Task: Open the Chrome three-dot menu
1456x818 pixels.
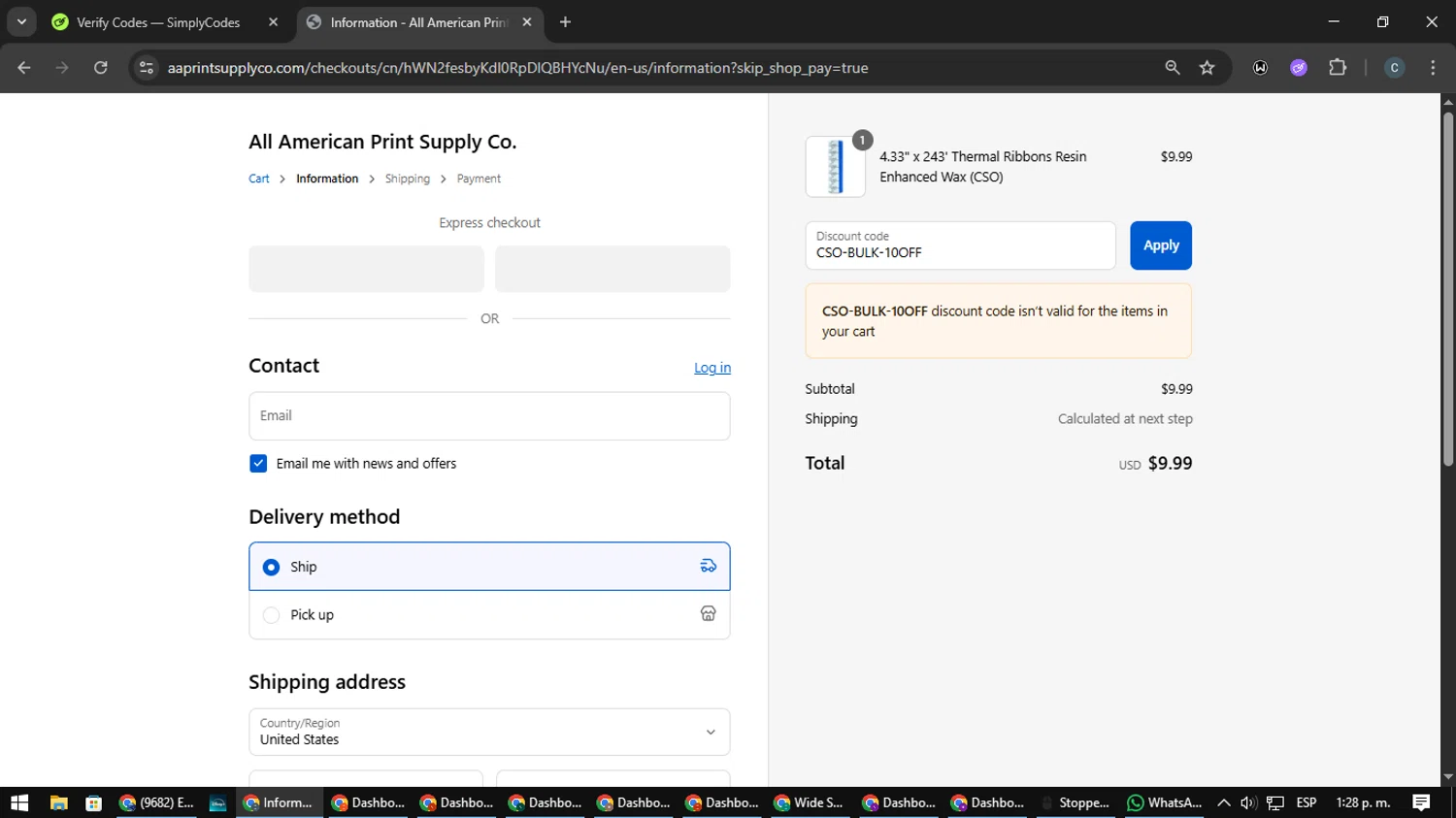Action: coord(1433,68)
